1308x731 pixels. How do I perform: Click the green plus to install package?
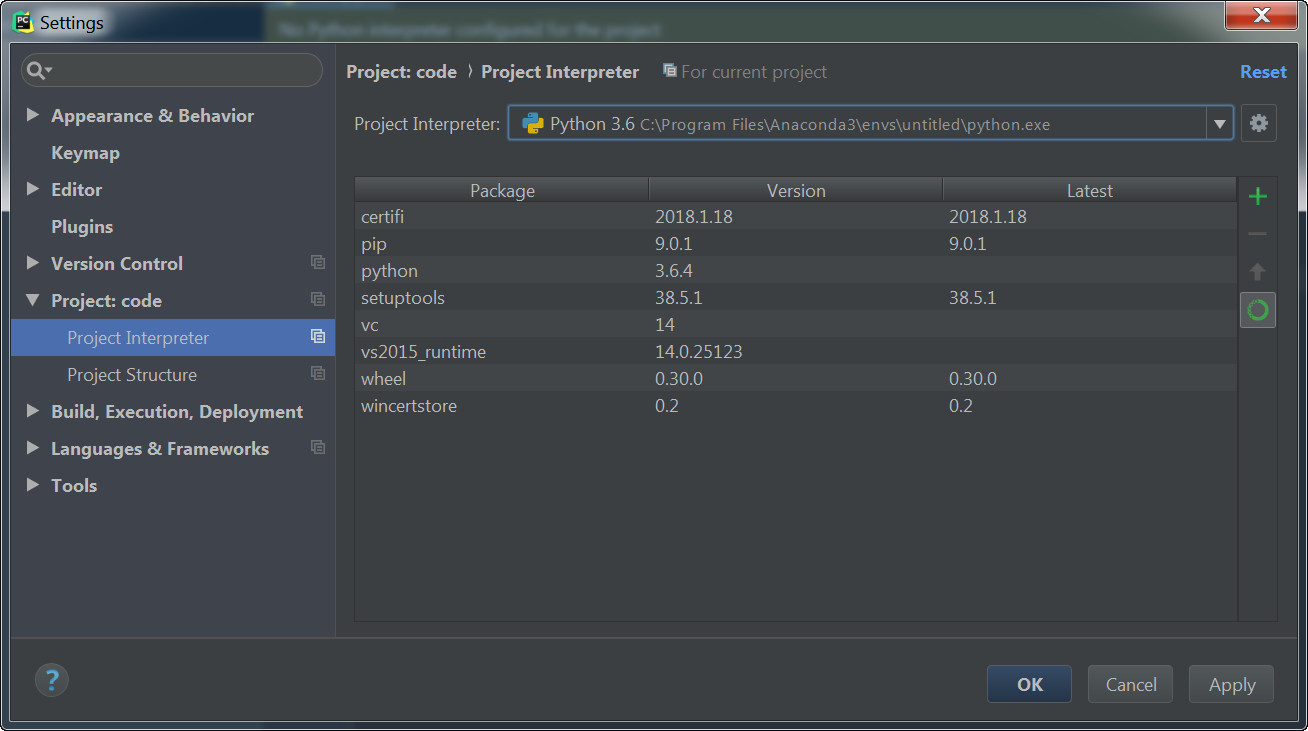tap(1258, 196)
